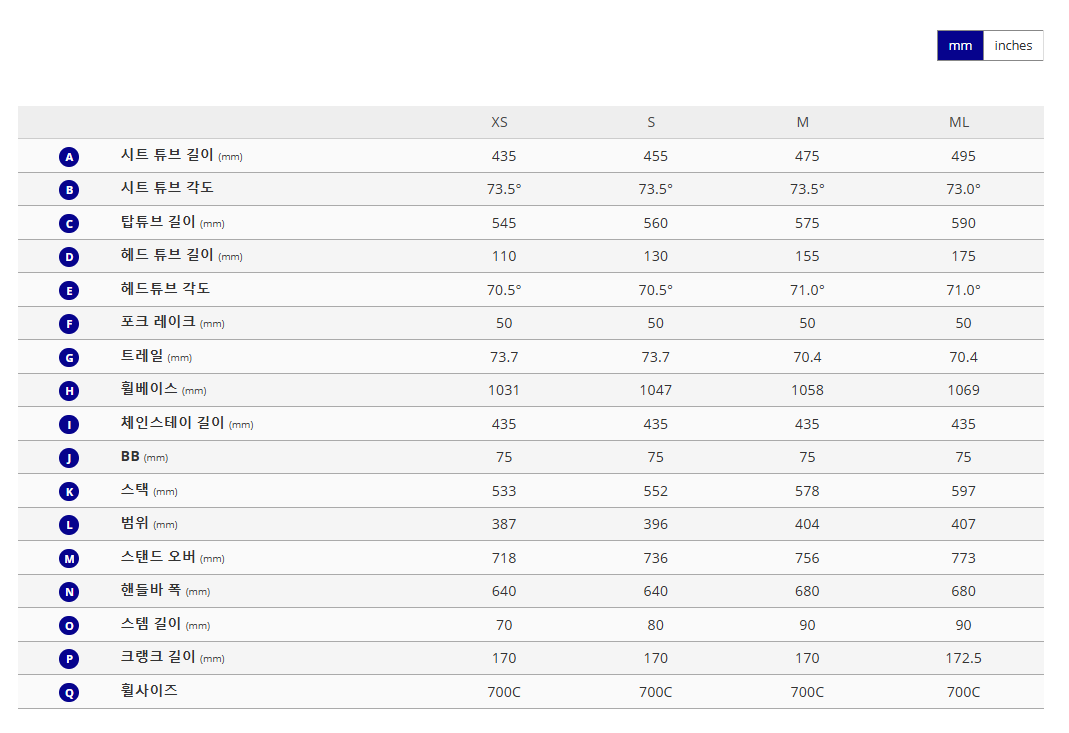Click the M standover icon
The image size is (1069, 733).
coord(69,558)
